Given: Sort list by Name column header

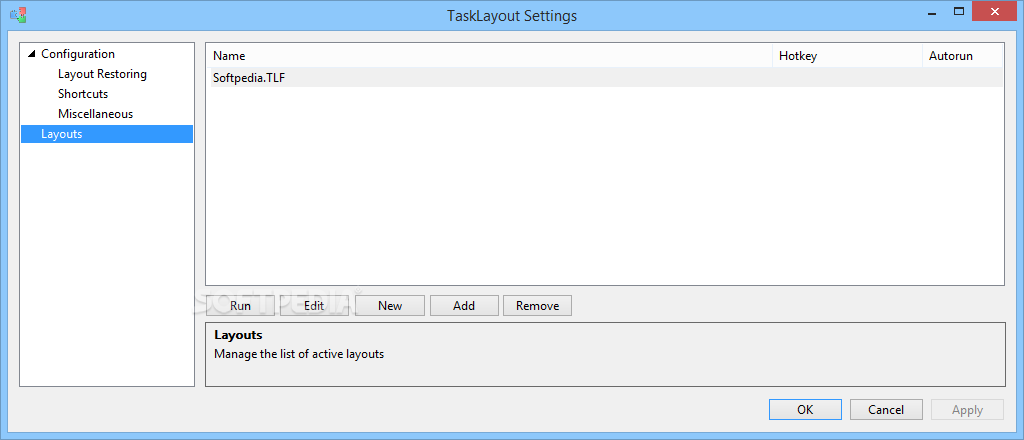Looking at the screenshot, I should (x=489, y=55).
